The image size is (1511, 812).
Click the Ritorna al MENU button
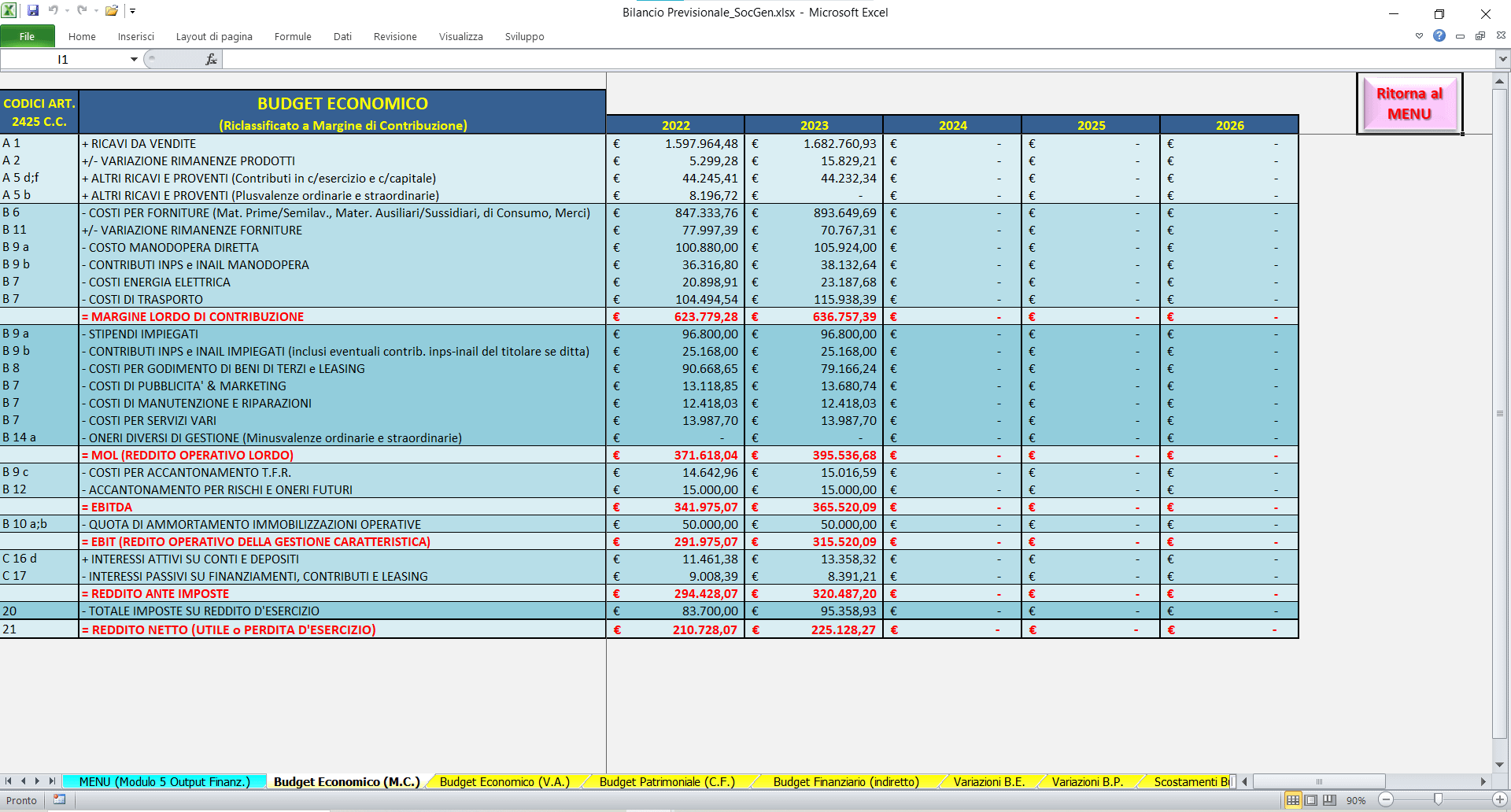[1409, 103]
